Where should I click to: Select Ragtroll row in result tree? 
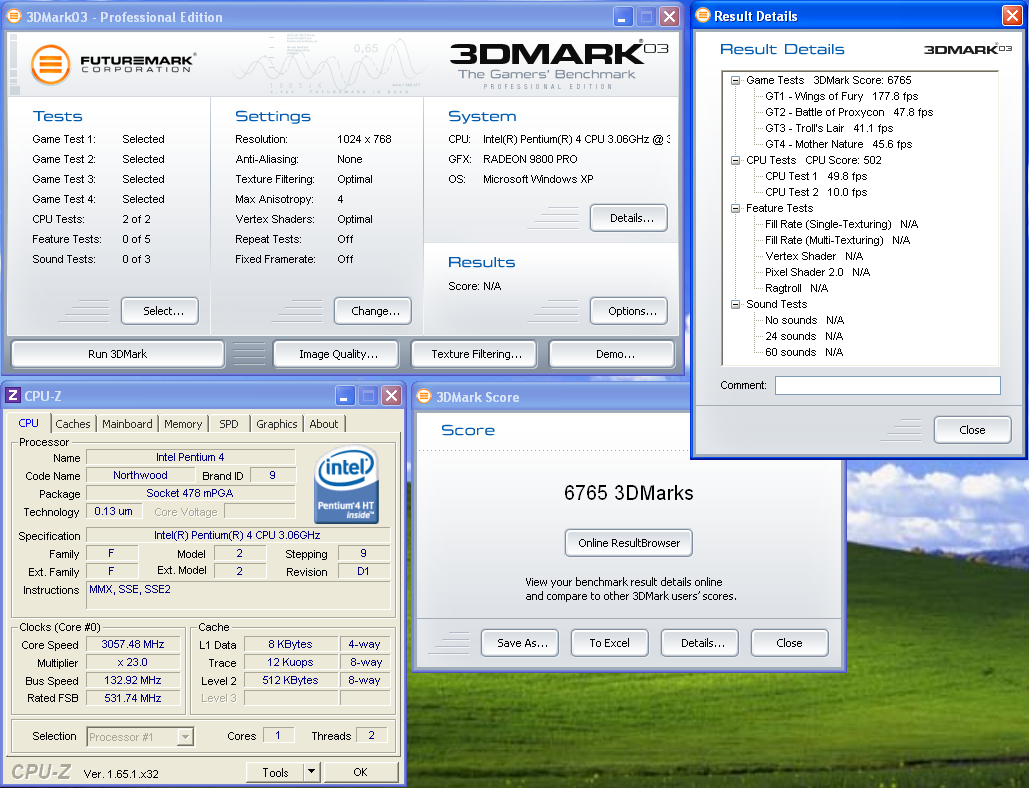797,288
